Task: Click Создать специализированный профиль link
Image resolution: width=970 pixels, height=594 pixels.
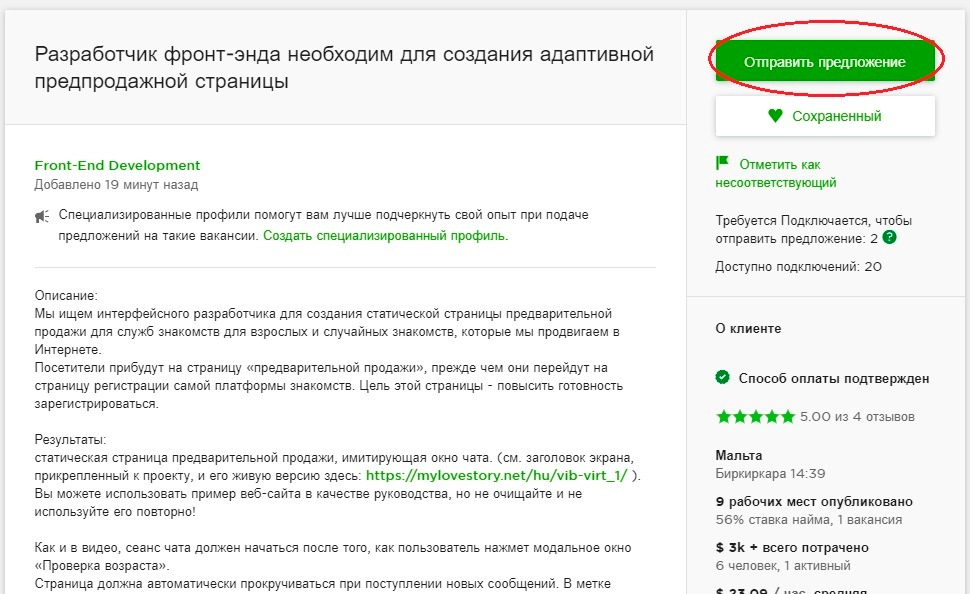Action: (x=385, y=236)
